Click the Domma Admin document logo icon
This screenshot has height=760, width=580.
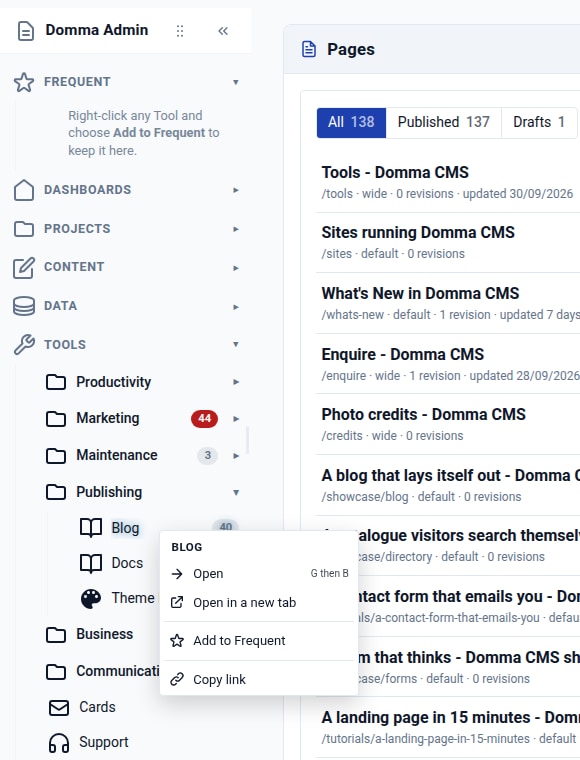[26, 31]
